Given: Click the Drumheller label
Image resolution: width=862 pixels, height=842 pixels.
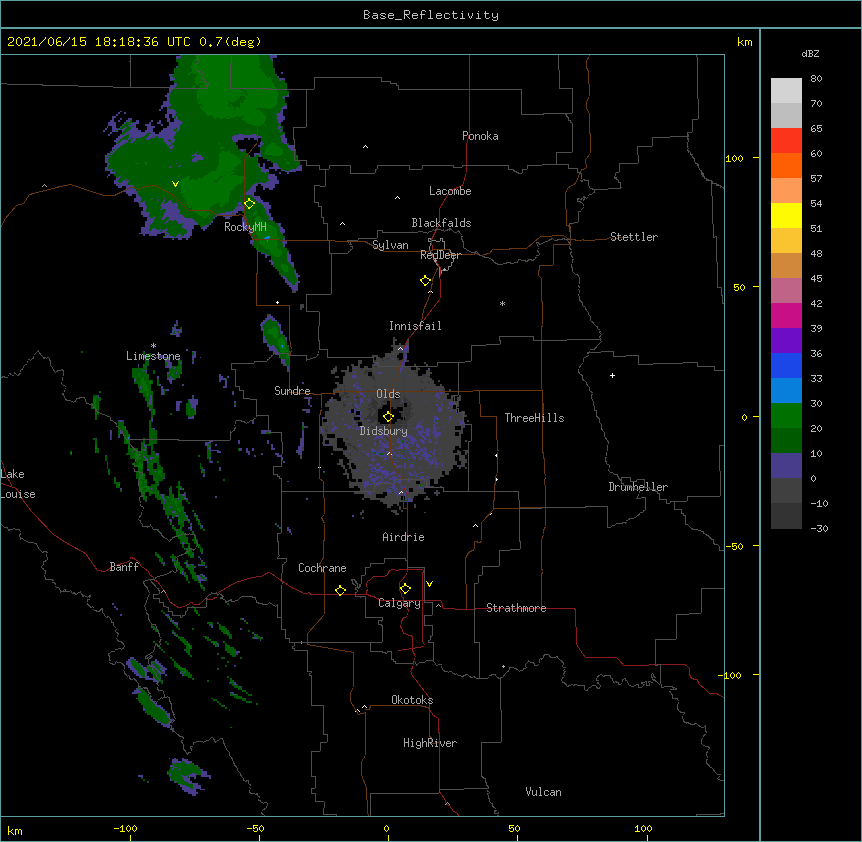Looking at the screenshot, I should pos(638,487).
